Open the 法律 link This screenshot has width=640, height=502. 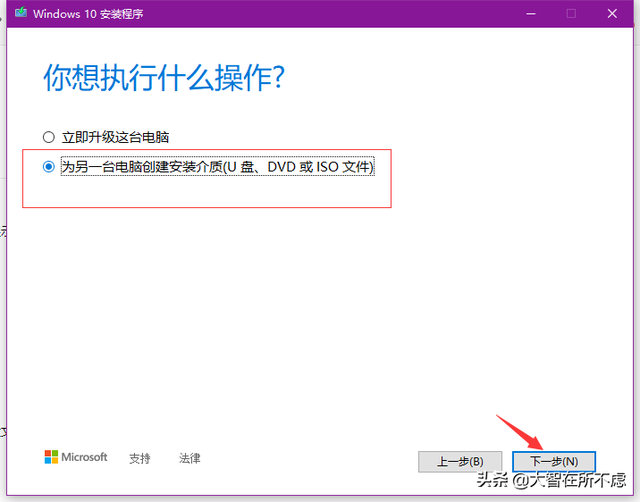coord(189,458)
